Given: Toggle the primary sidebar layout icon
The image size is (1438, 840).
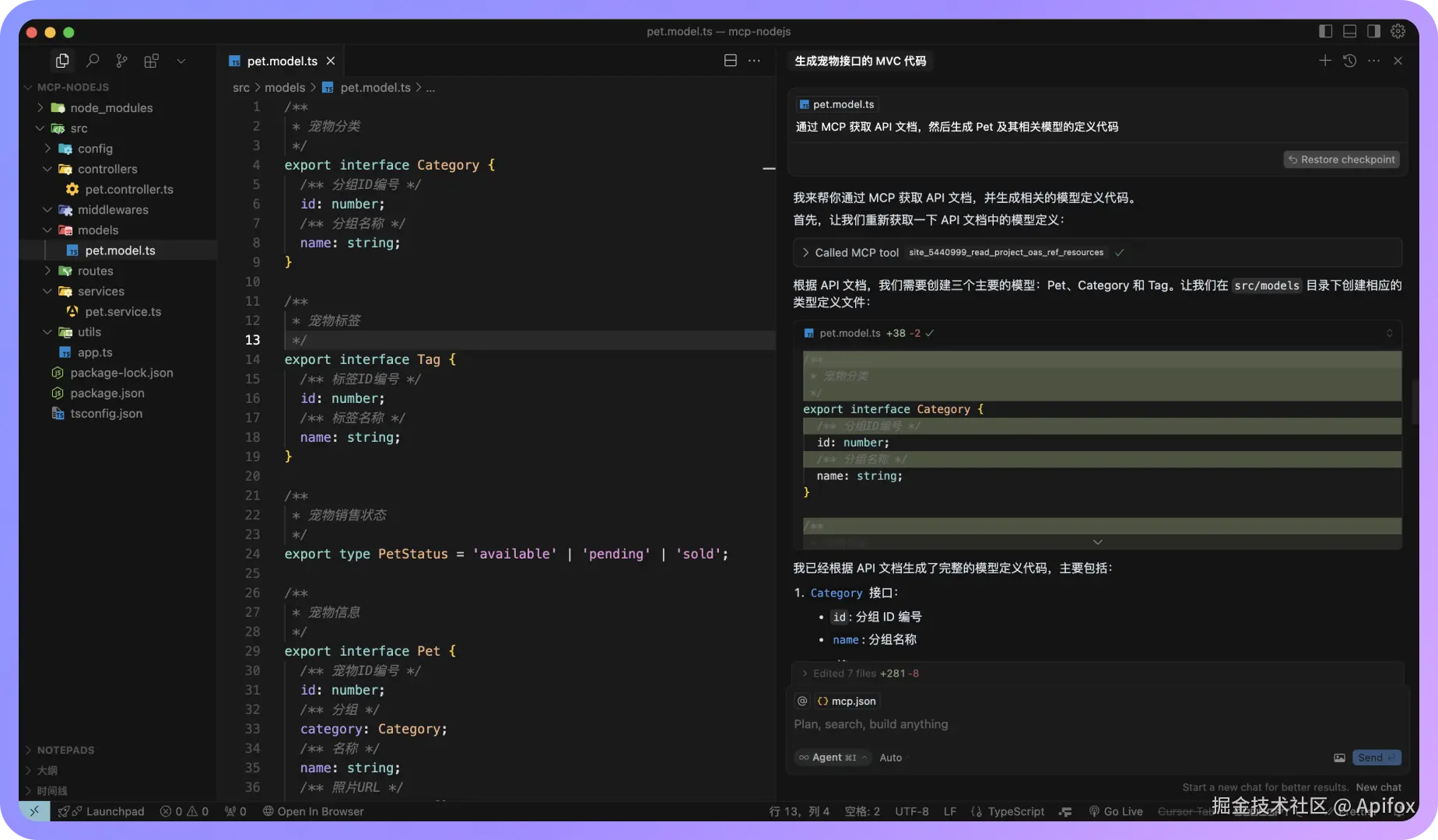Looking at the screenshot, I should coord(1326,31).
